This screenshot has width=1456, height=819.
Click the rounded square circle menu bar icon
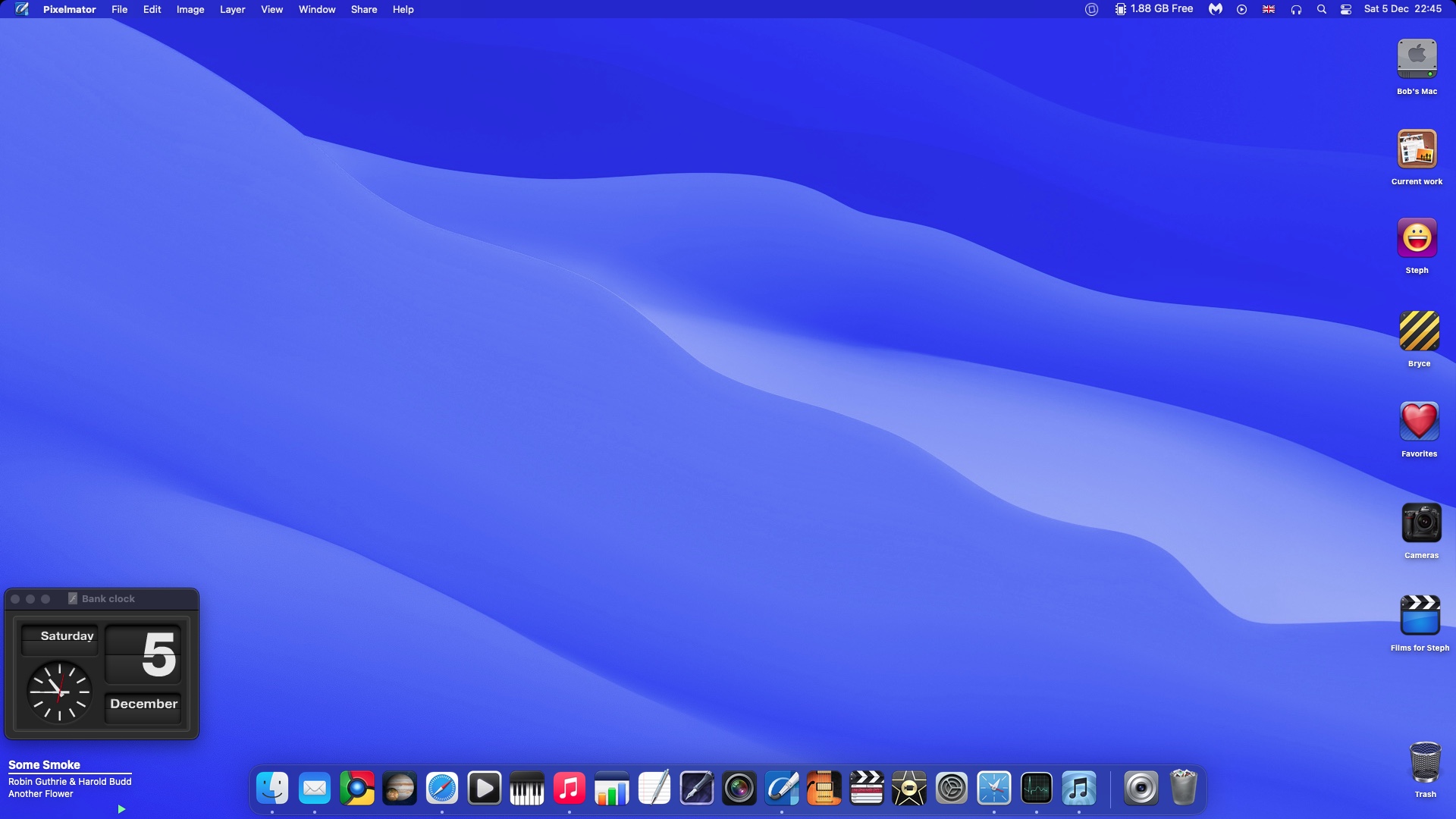1091,9
